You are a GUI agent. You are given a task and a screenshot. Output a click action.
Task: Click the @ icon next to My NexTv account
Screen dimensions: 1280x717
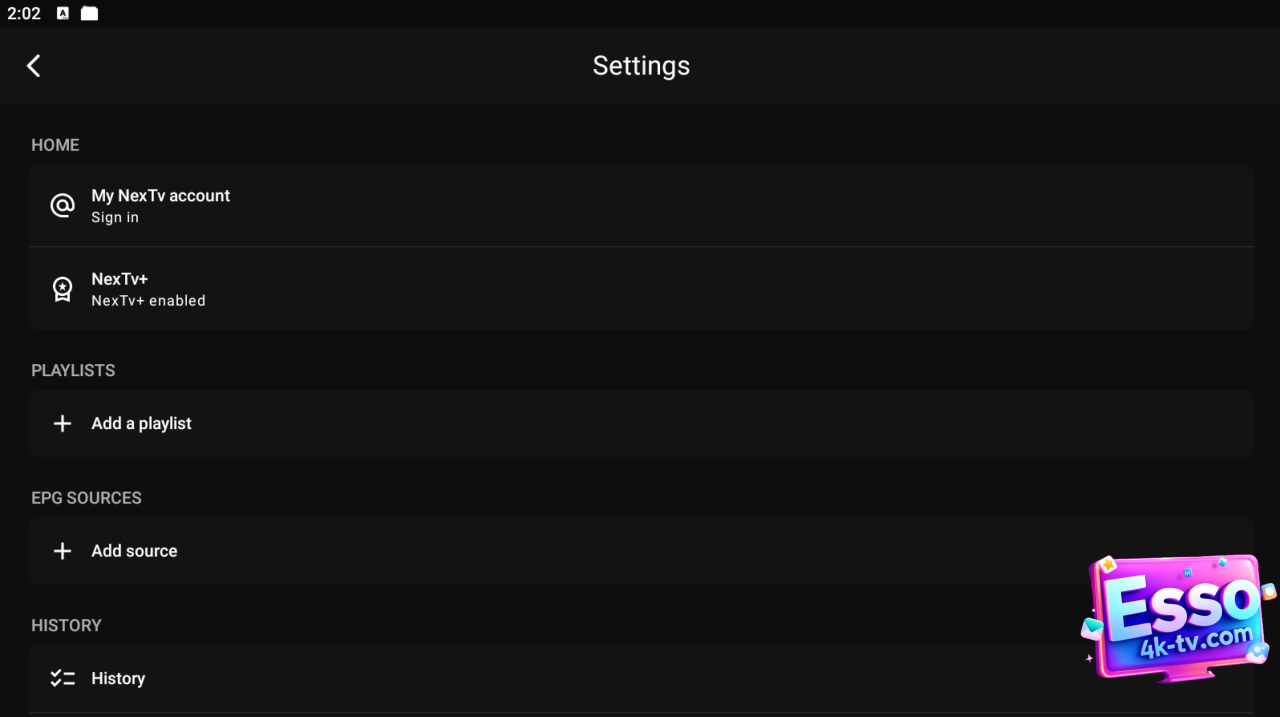click(x=62, y=205)
